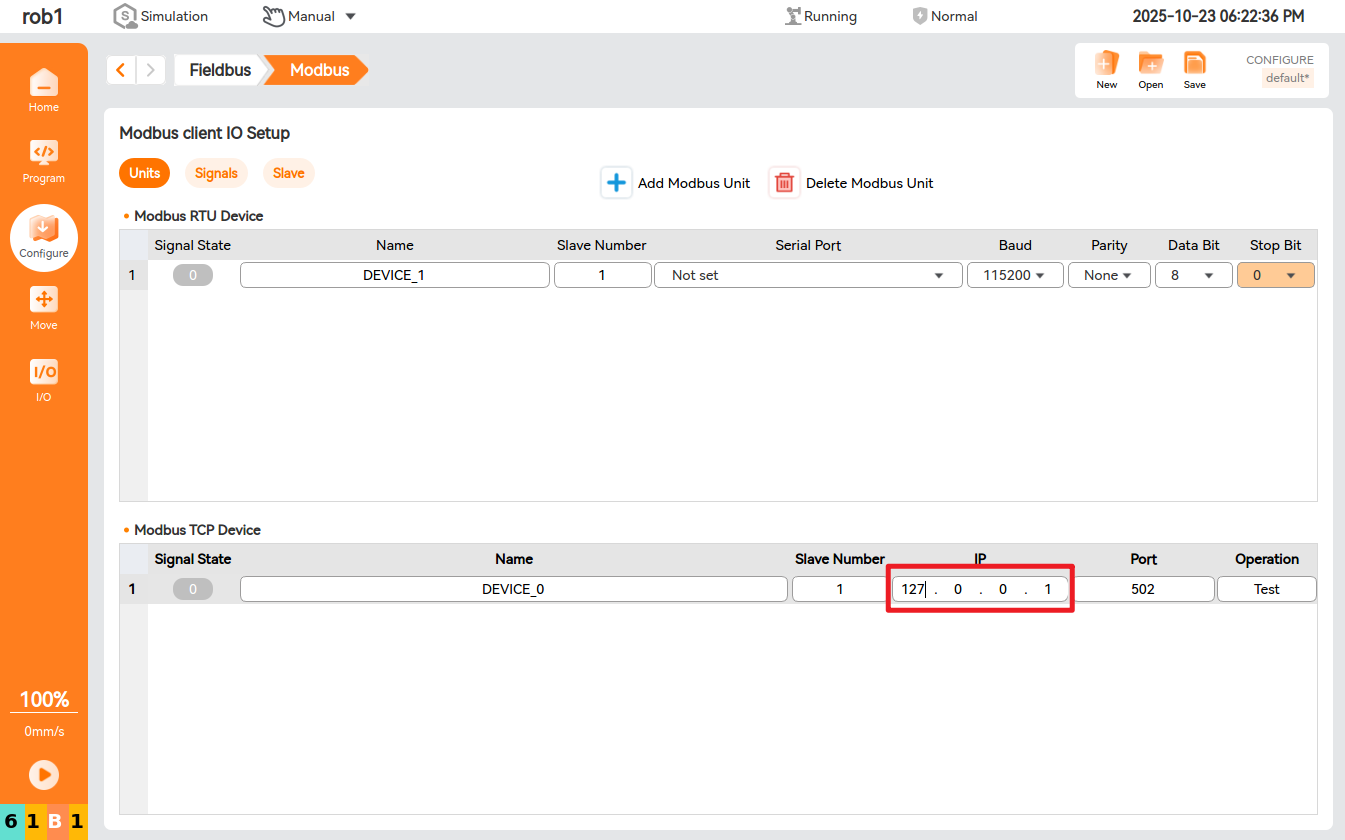The height and width of the screenshot is (840, 1345).
Task: Expand the Parity None dropdown
Action: 1108,275
